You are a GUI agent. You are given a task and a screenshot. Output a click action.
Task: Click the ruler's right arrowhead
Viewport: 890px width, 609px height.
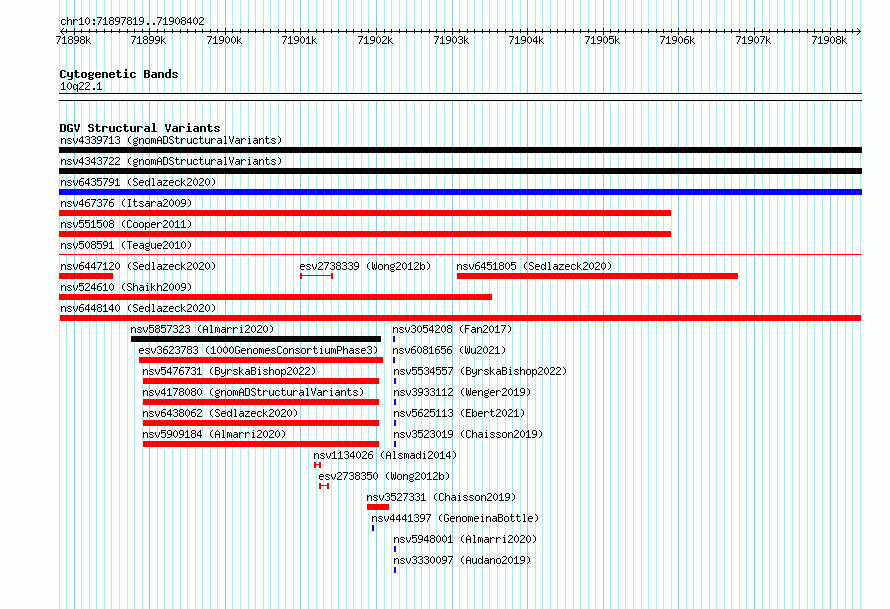(x=859, y=31)
